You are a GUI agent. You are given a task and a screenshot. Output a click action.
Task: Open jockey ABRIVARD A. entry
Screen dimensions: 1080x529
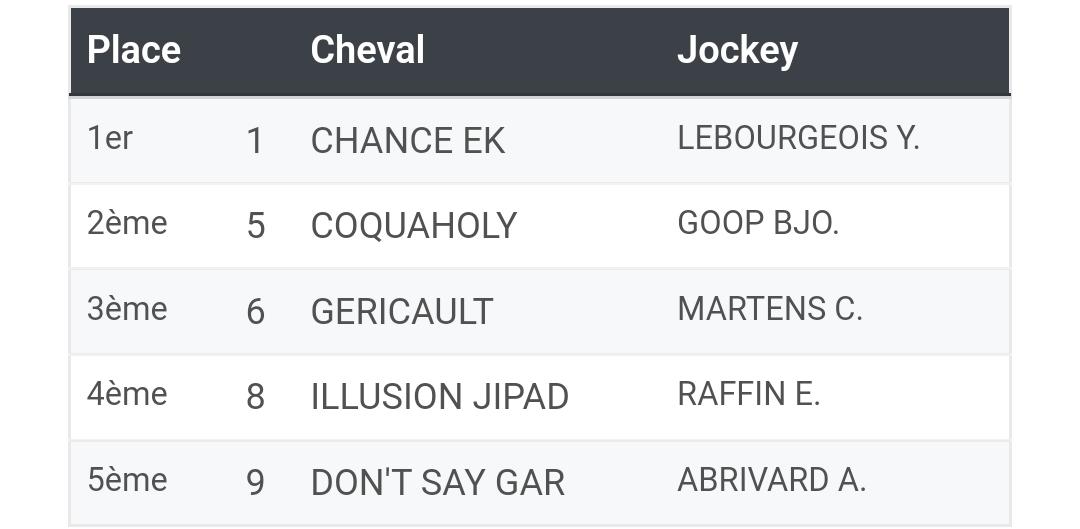pyautogui.click(x=771, y=479)
